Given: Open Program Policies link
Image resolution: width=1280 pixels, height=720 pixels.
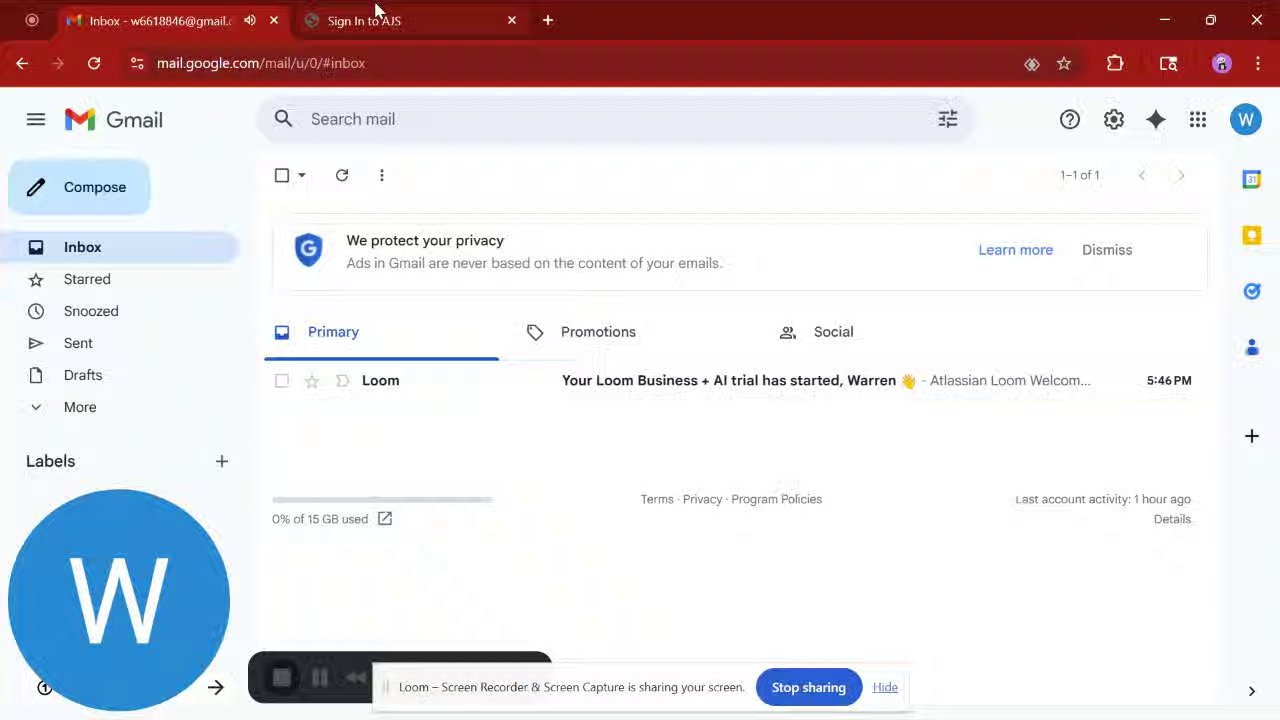Looking at the screenshot, I should 776,499.
